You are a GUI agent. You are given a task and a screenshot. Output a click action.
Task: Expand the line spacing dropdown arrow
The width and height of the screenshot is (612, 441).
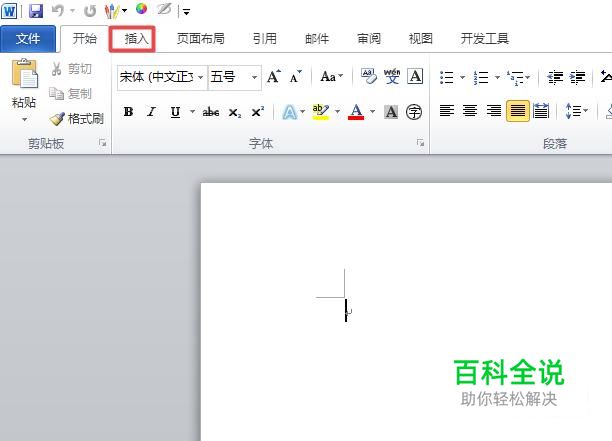coord(586,111)
